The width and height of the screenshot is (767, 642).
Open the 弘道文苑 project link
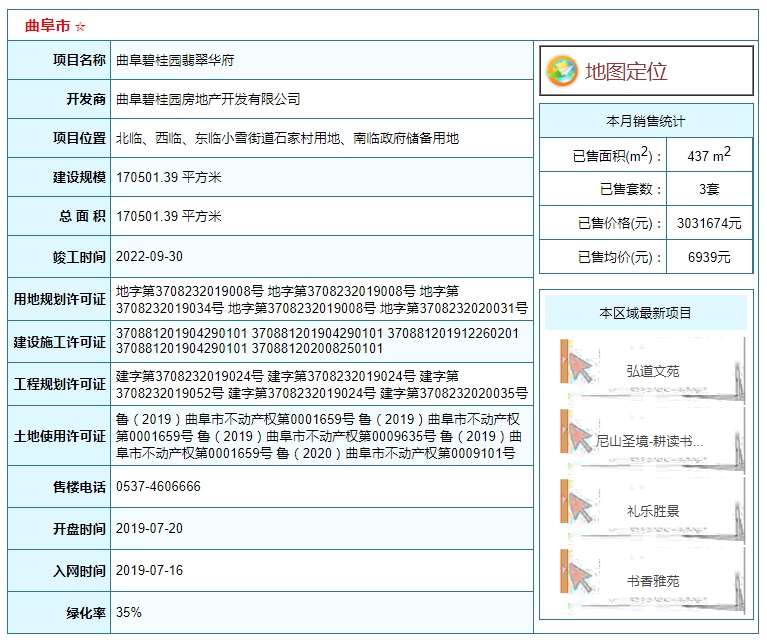point(653,371)
